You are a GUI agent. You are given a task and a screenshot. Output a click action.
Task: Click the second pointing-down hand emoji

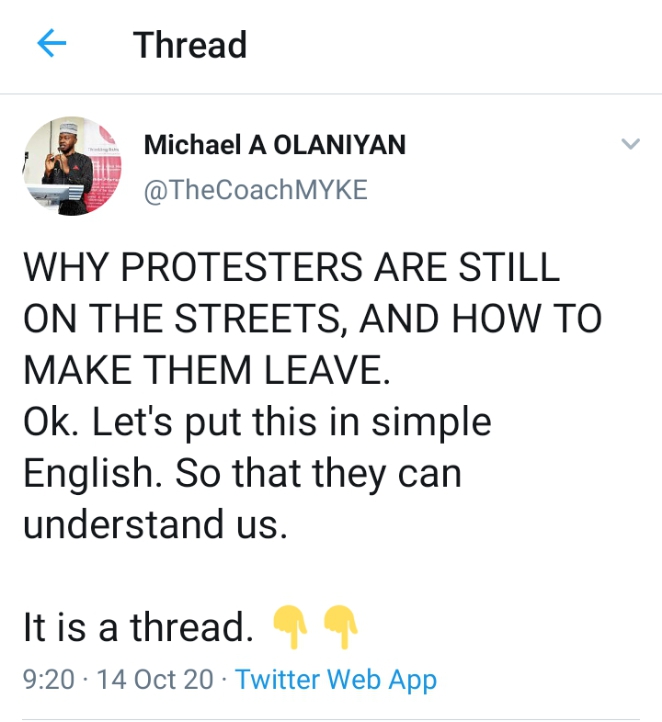pyautogui.click(x=340, y=625)
